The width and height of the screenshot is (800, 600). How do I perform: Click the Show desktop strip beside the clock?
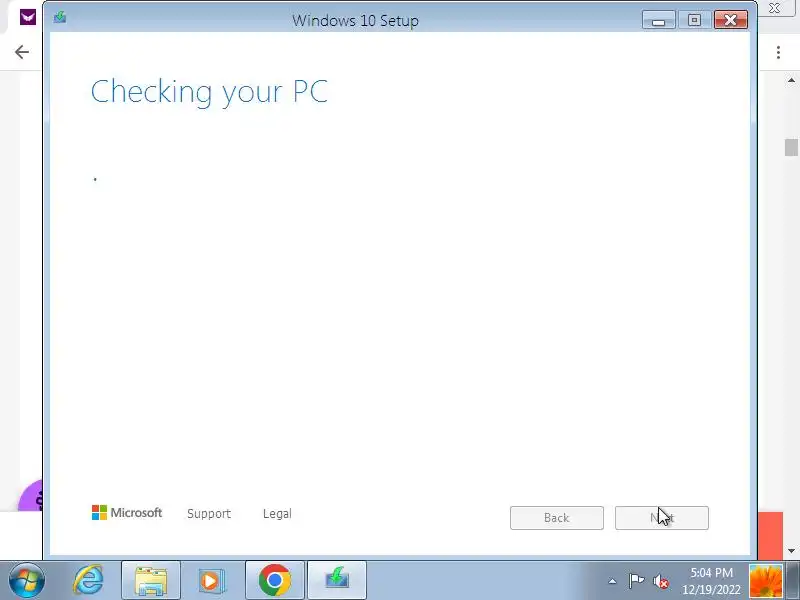tap(793, 581)
